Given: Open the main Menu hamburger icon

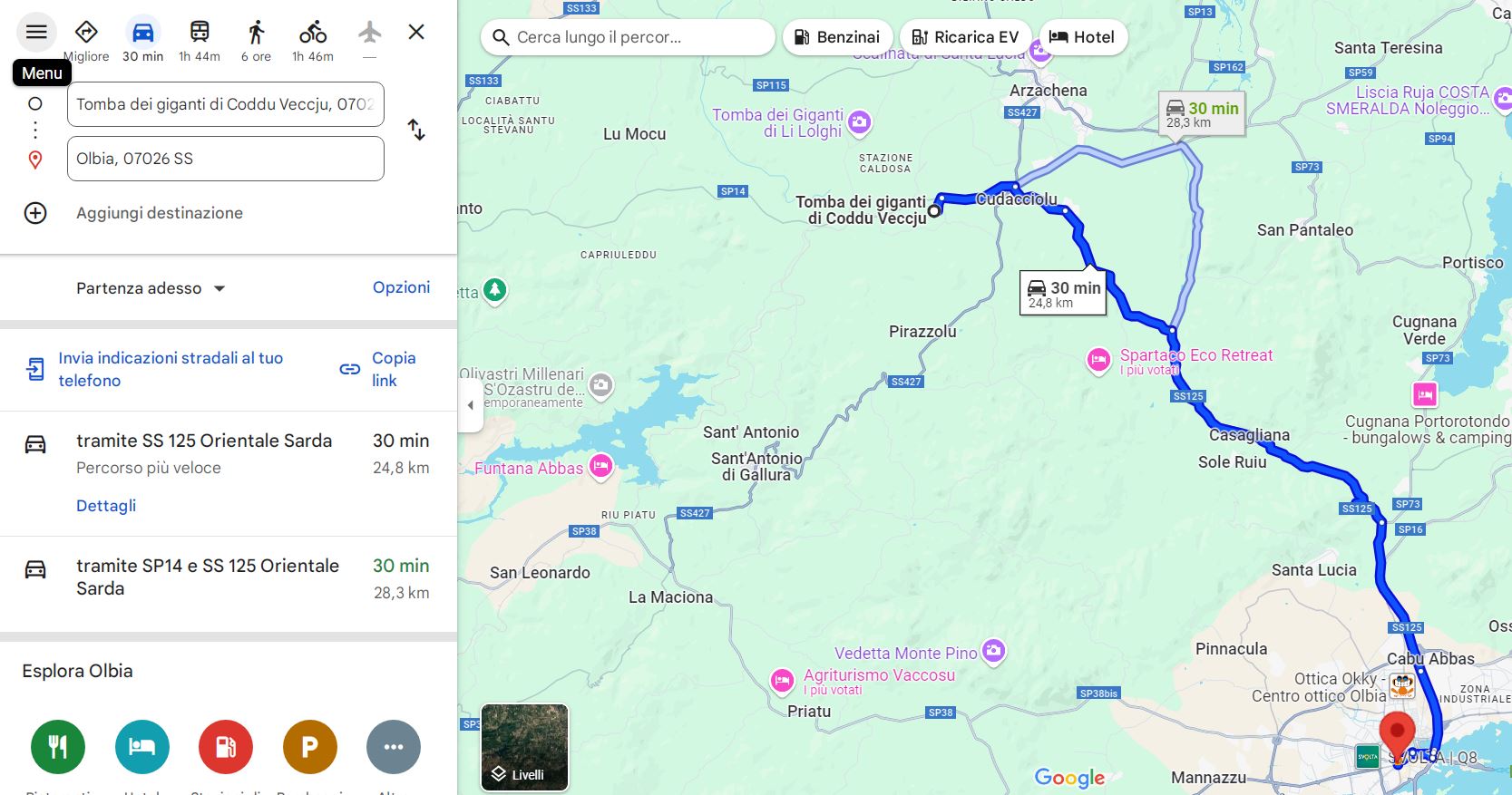Looking at the screenshot, I should (x=36, y=33).
